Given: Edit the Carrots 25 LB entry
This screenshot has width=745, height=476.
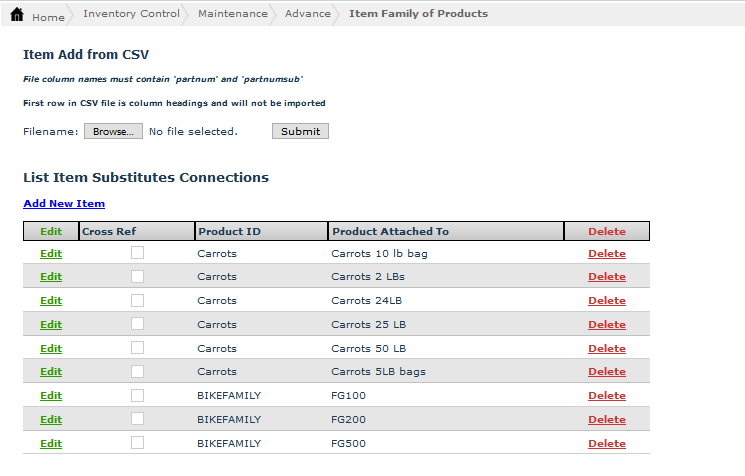Looking at the screenshot, I should point(51,324).
